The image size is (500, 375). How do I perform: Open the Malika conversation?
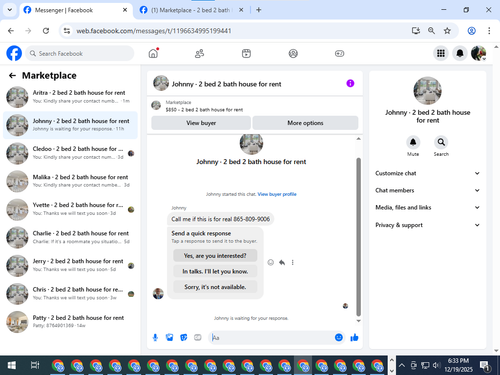(70, 181)
